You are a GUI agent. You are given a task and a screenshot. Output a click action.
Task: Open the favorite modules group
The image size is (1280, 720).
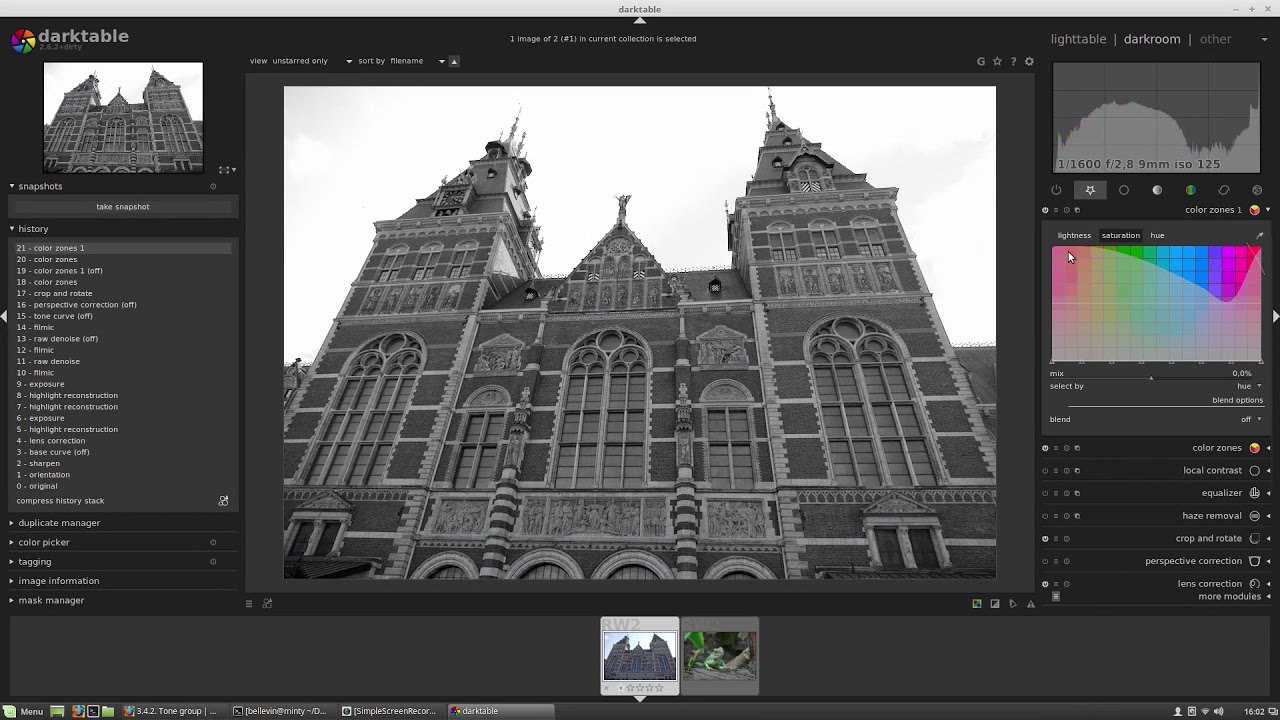(1090, 190)
